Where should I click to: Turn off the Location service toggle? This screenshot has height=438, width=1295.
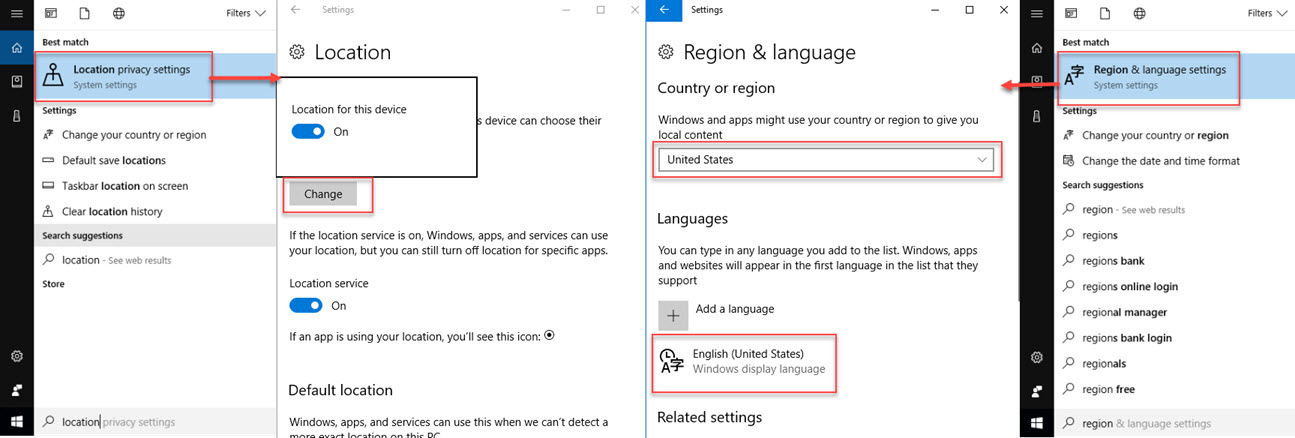click(306, 305)
